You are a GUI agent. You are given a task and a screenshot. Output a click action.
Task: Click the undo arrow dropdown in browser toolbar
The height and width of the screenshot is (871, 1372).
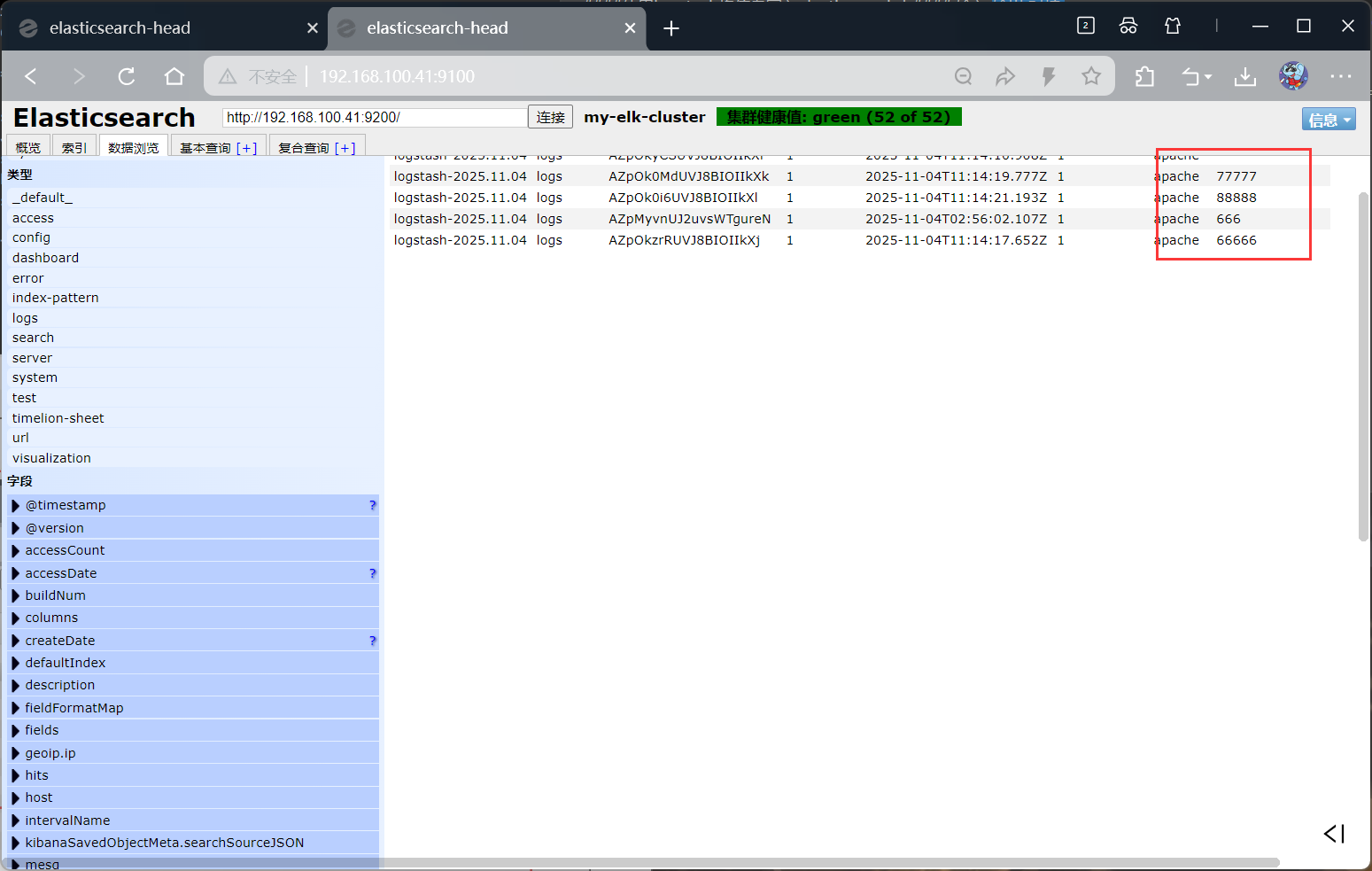(x=1197, y=77)
